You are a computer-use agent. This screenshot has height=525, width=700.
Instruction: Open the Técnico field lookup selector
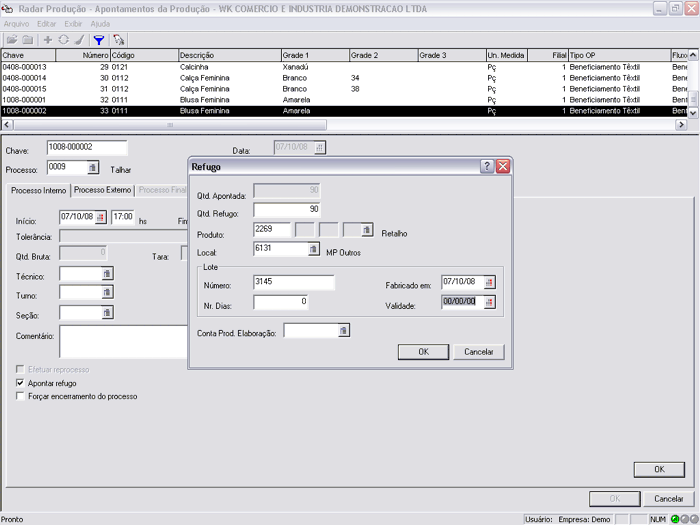107,274
